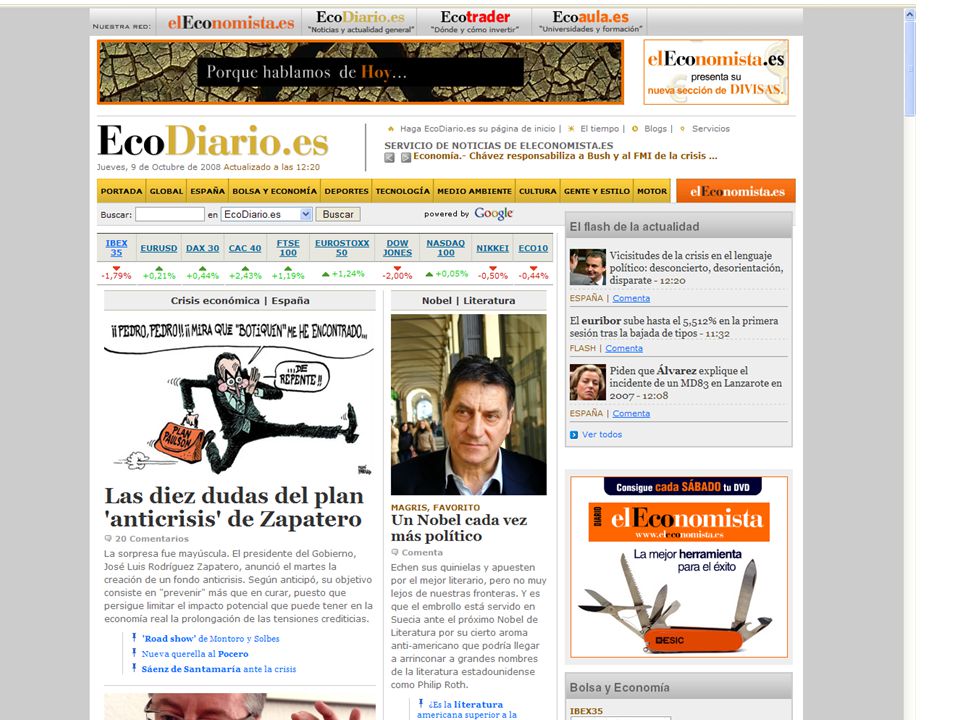The image size is (960, 720).
Task: Open the NIKKEI index link
Action: coord(493,249)
